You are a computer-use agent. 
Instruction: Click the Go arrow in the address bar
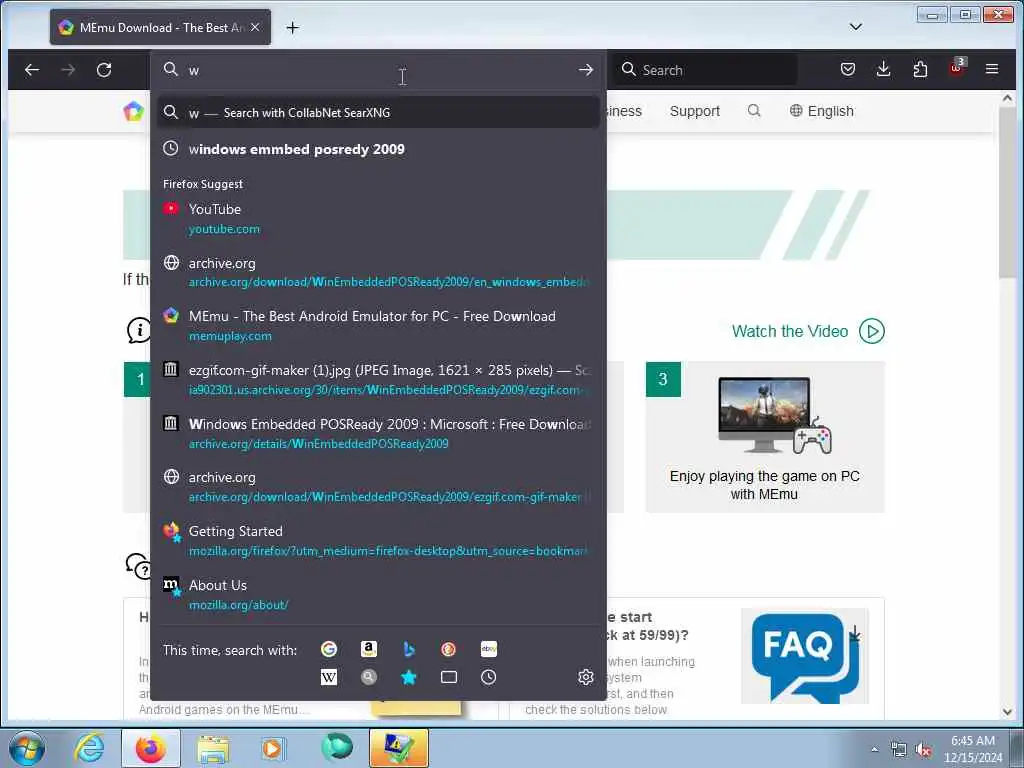coord(586,70)
